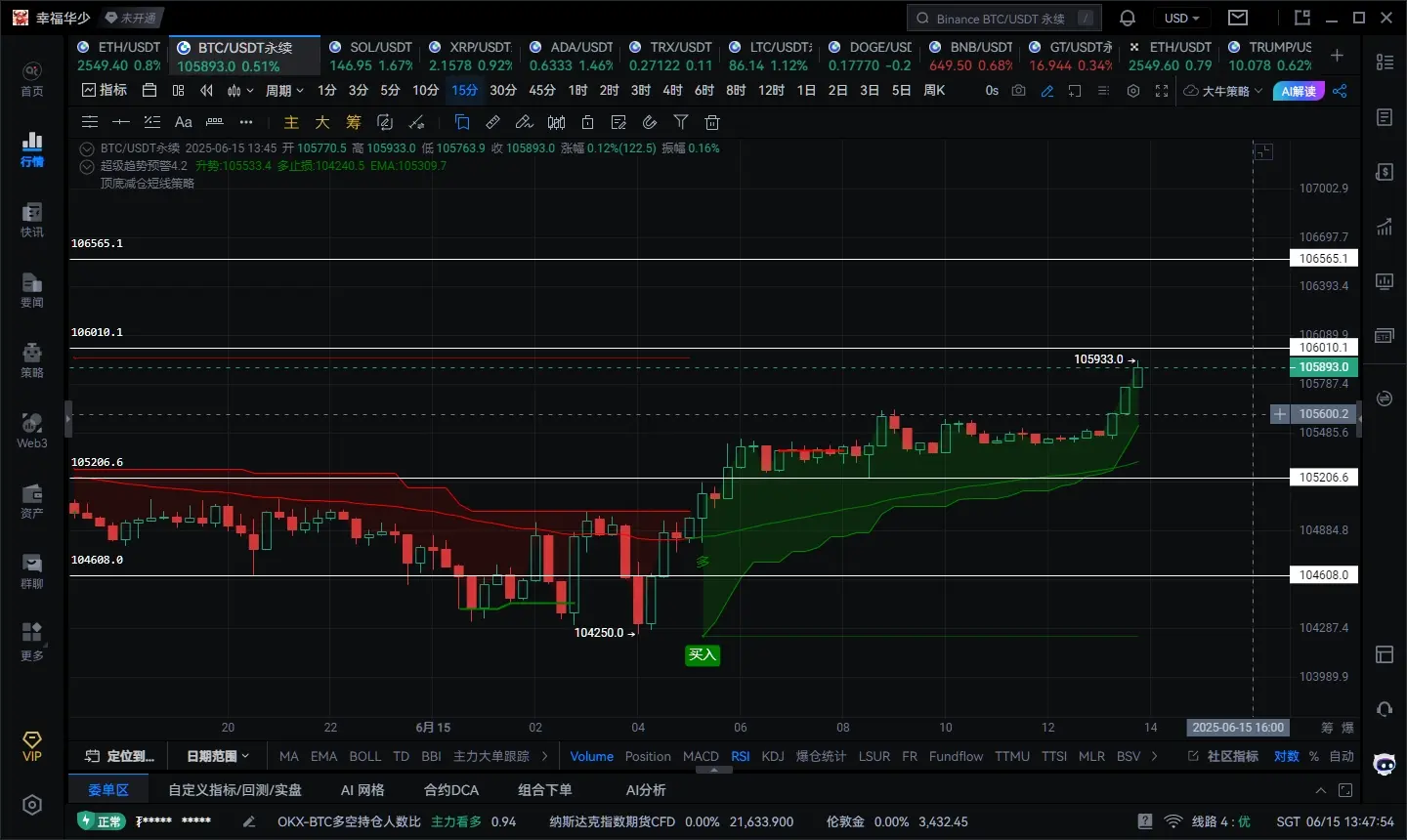Open the chart layout grid icon
Viewport: 1407px width, 840px height.
(x=178, y=91)
